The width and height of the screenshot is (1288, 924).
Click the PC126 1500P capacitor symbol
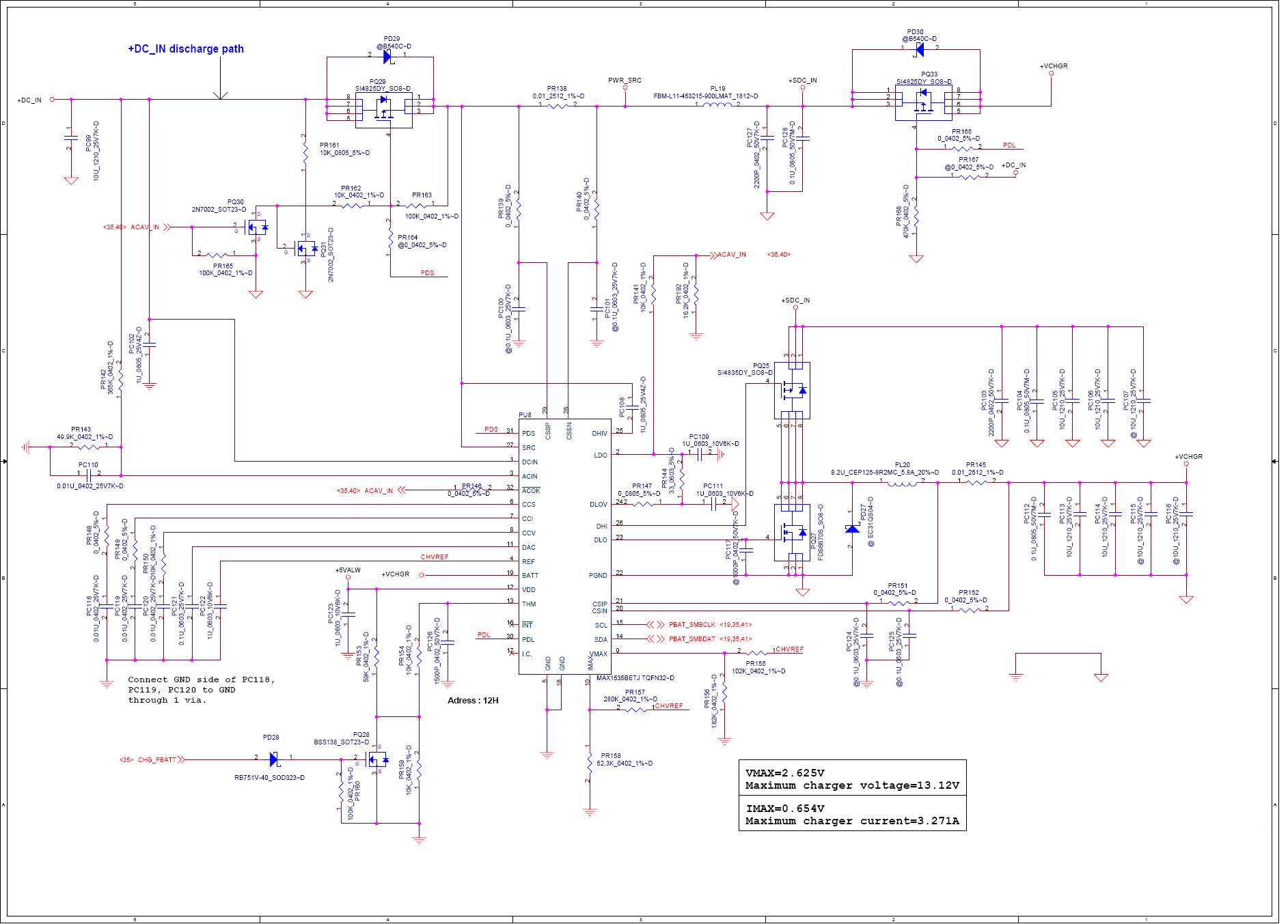(x=448, y=643)
